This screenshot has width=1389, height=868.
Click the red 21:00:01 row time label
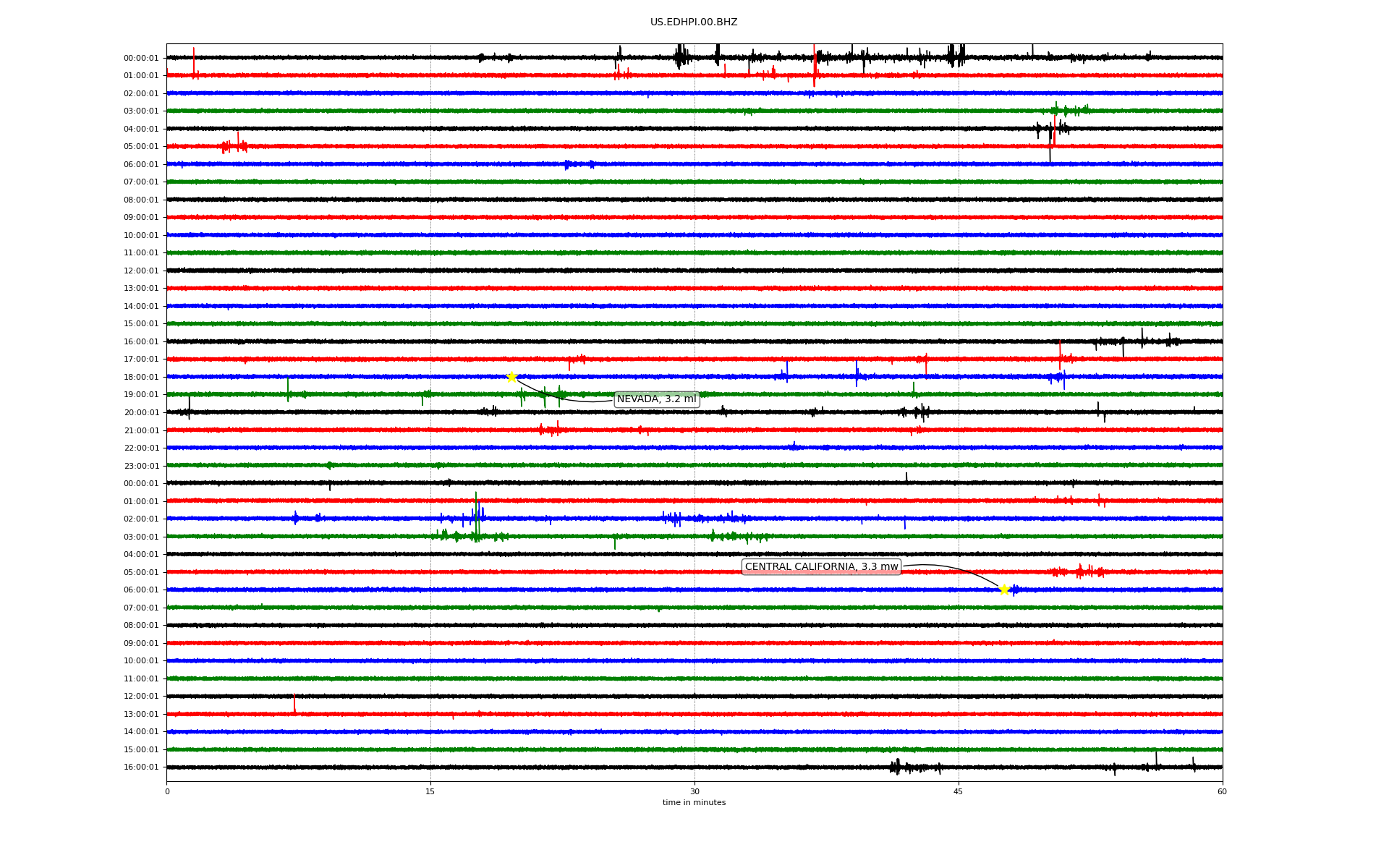pyautogui.click(x=141, y=431)
